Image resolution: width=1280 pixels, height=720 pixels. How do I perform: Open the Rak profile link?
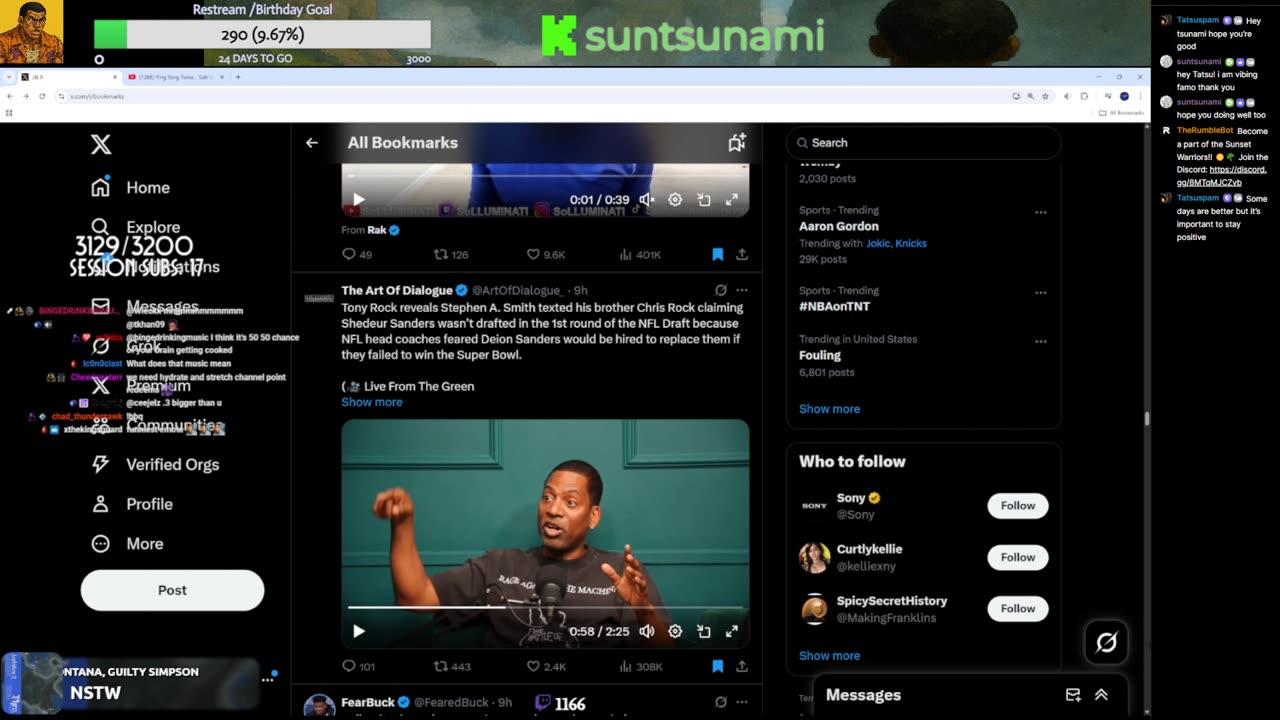[377, 230]
